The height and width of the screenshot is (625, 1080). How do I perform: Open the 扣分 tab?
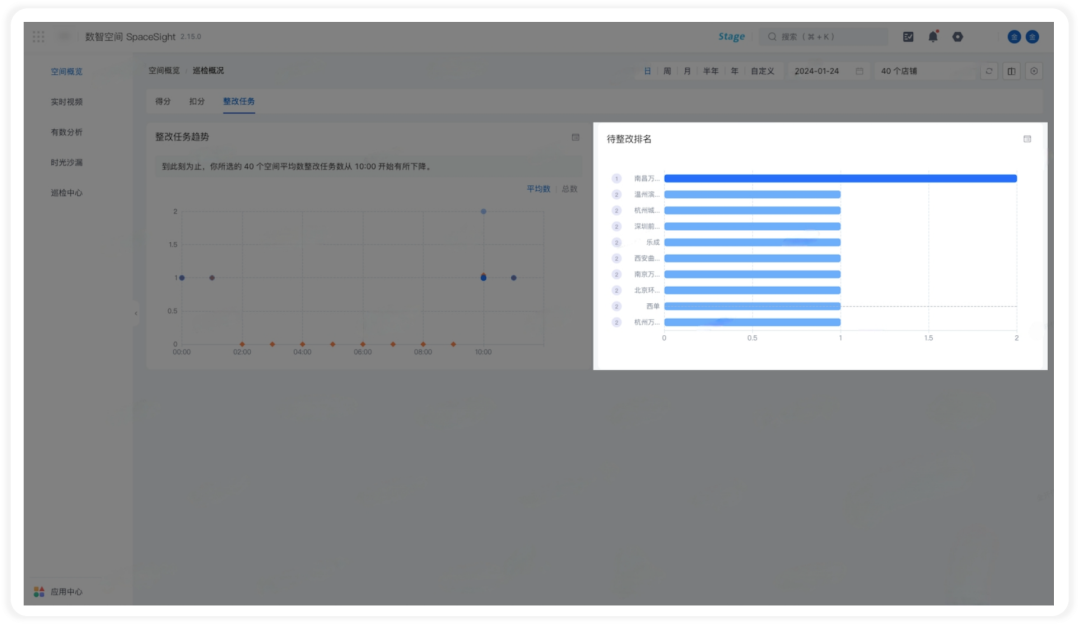point(197,101)
